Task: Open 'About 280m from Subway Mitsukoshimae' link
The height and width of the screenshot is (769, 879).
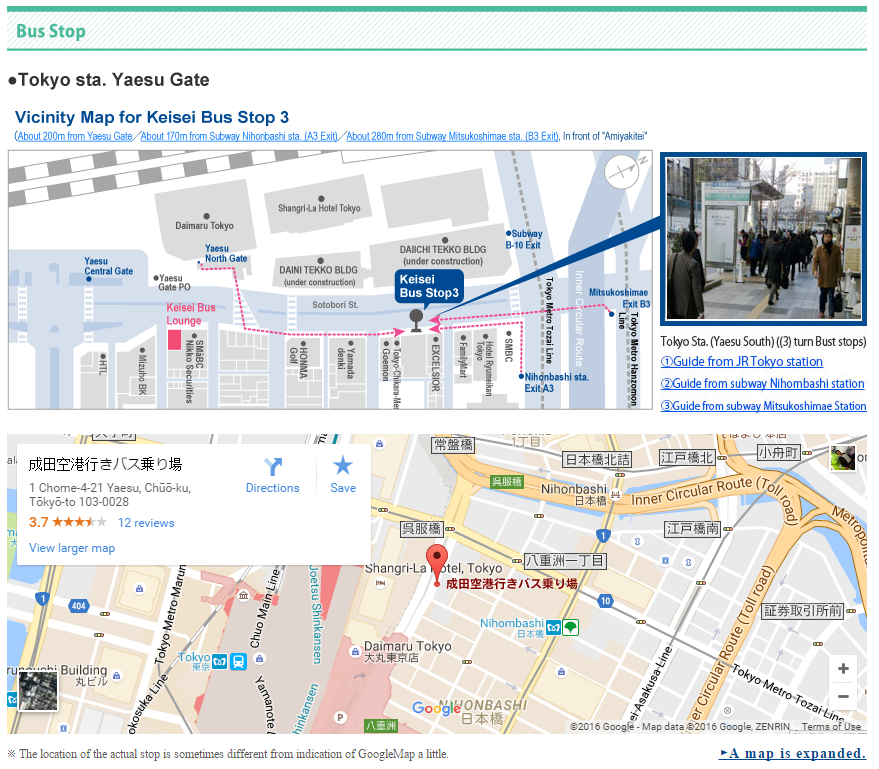Action: 452,136
